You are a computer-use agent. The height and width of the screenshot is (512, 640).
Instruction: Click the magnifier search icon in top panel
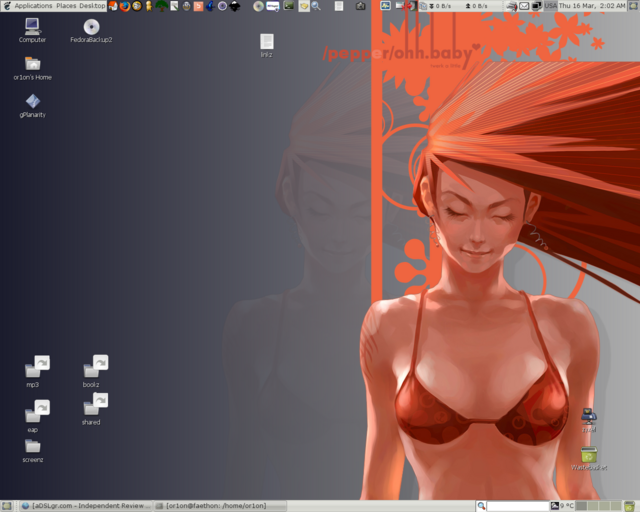(316, 6)
